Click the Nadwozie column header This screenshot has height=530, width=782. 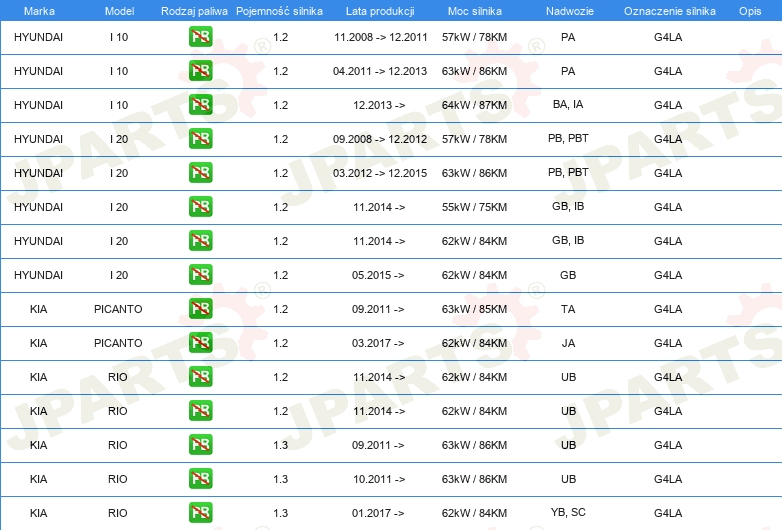coord(570,11)
